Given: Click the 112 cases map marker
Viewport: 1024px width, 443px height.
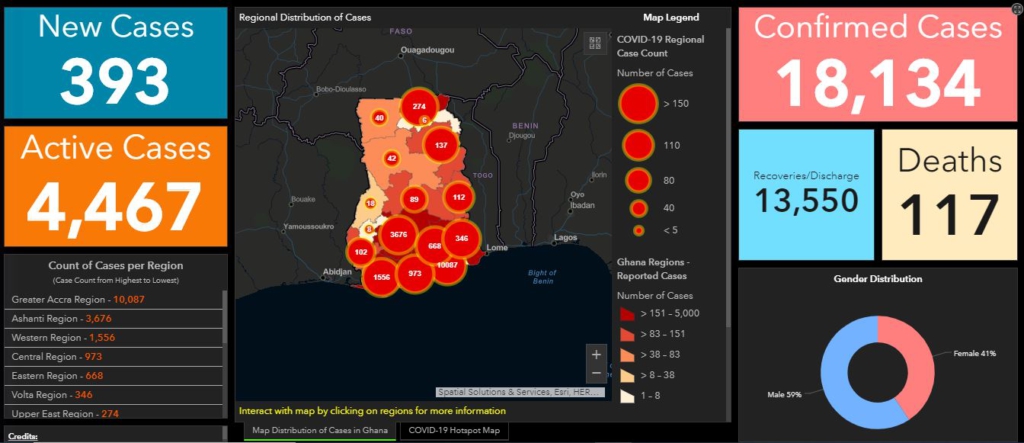Looking at the screenshot, I should [459, 198].
